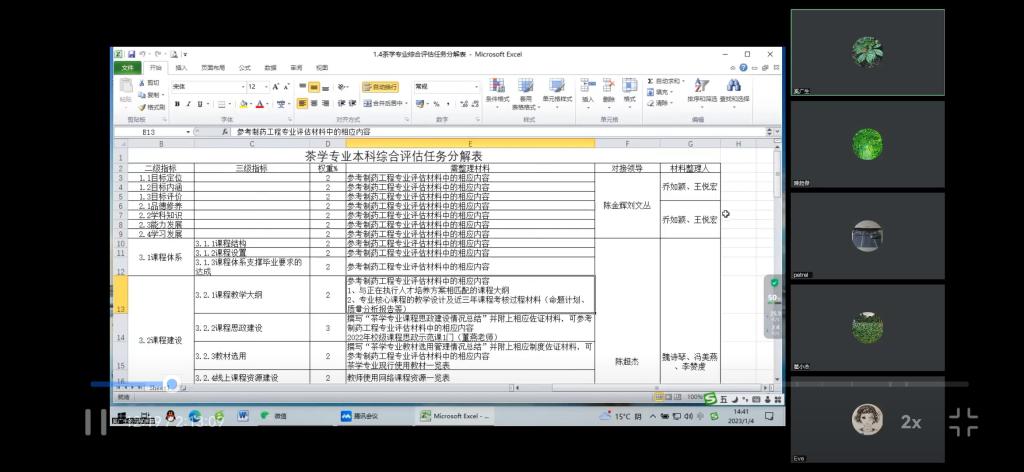Click the Cut (剪切) scissors icon
This screenshot has height=472, width=1024.
[151, 83]
